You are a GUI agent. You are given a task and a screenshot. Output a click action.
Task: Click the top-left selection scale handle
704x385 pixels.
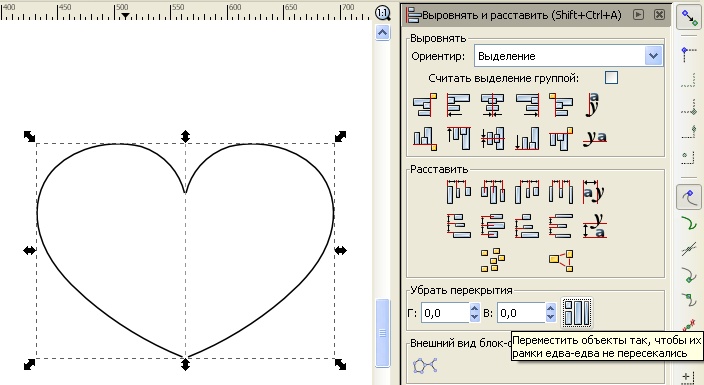pos(30,136)
